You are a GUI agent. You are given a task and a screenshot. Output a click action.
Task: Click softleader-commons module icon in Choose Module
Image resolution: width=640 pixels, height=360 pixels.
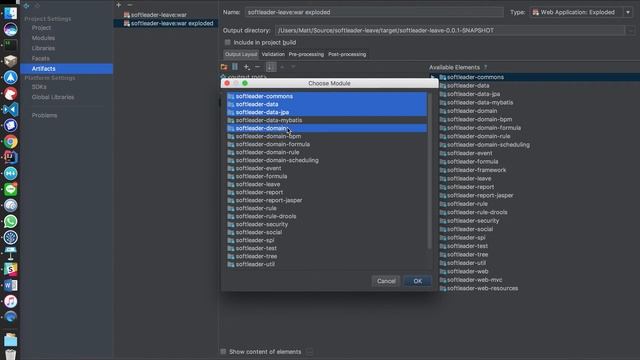click(231, 96)
